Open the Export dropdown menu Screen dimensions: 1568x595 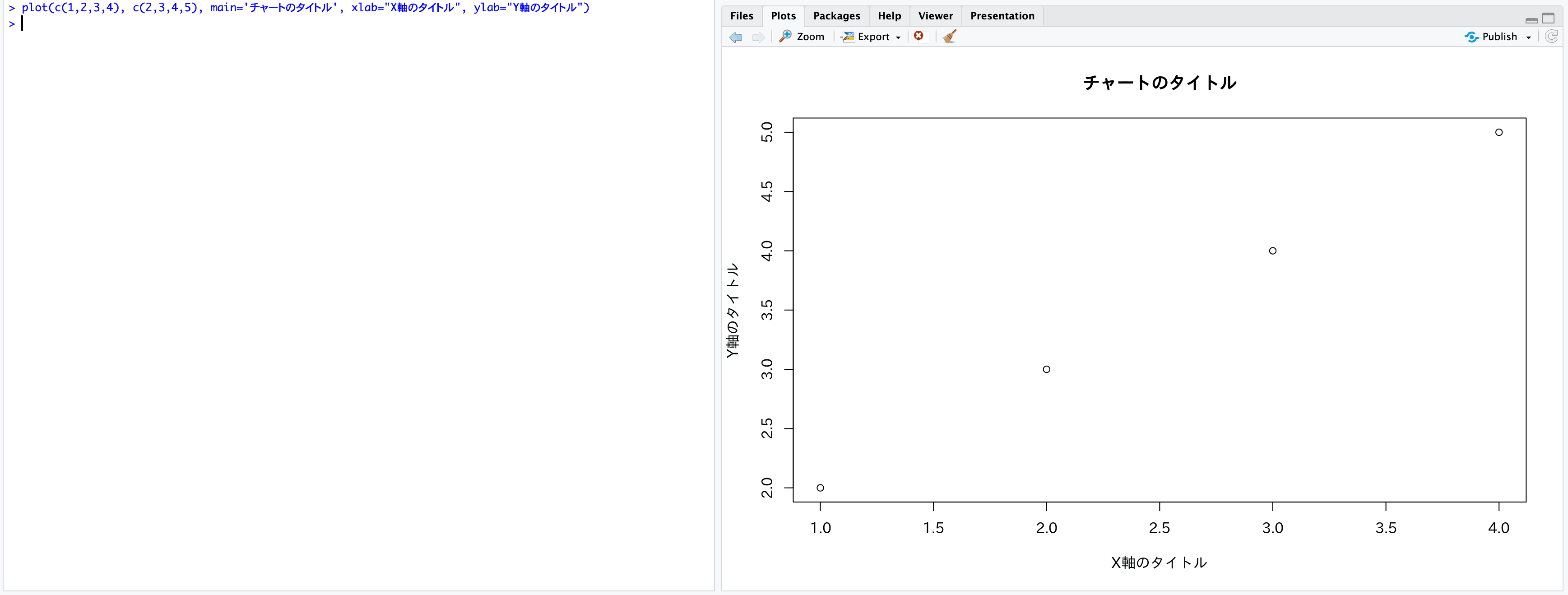871,37
